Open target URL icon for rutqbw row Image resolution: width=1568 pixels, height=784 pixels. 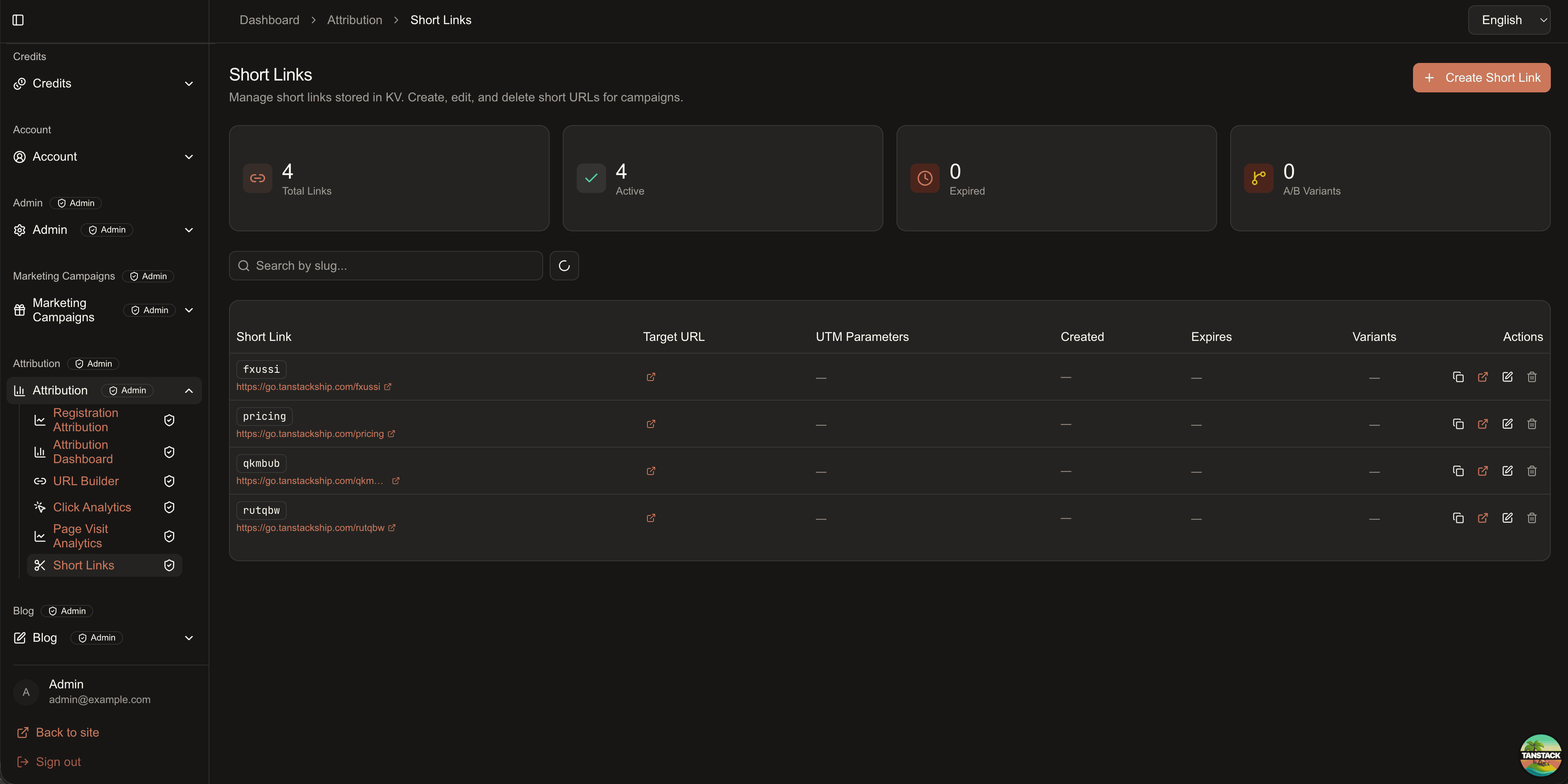pyautogui.click(x=651, y=518)
